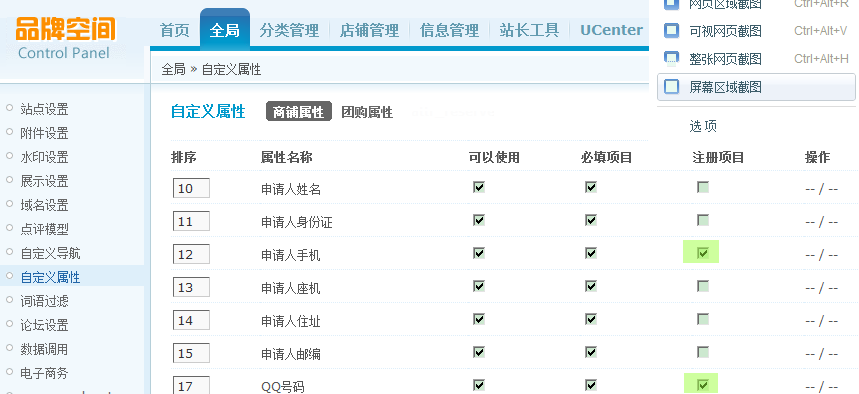
Task: Open 论坛设置 in sidebar
Action: tap(44, 325)
